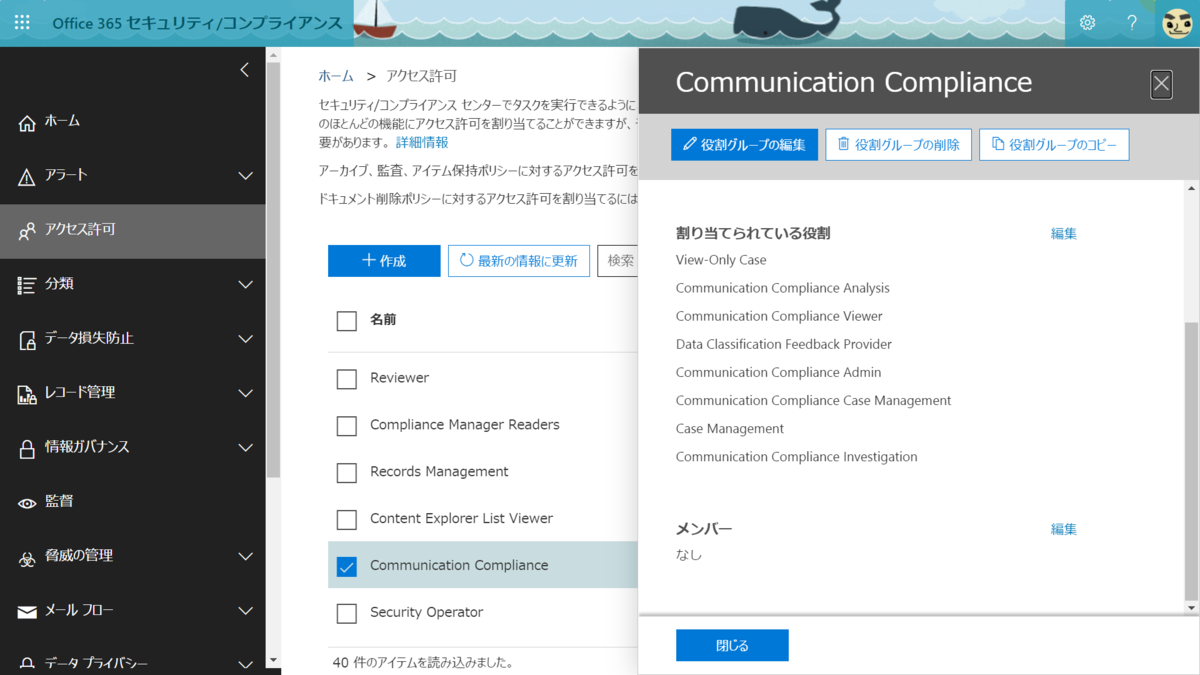Expand the データ損失防止 chevron
This screenshot has width=1200, height=675.
245,339
